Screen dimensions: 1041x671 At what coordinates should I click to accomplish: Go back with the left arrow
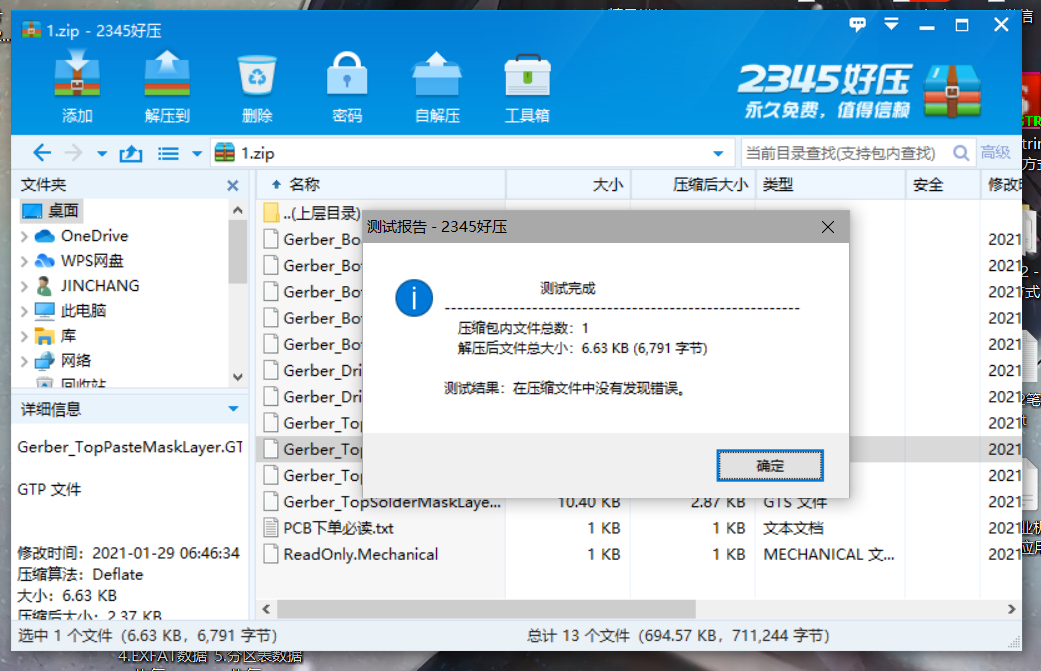[42, 153]
